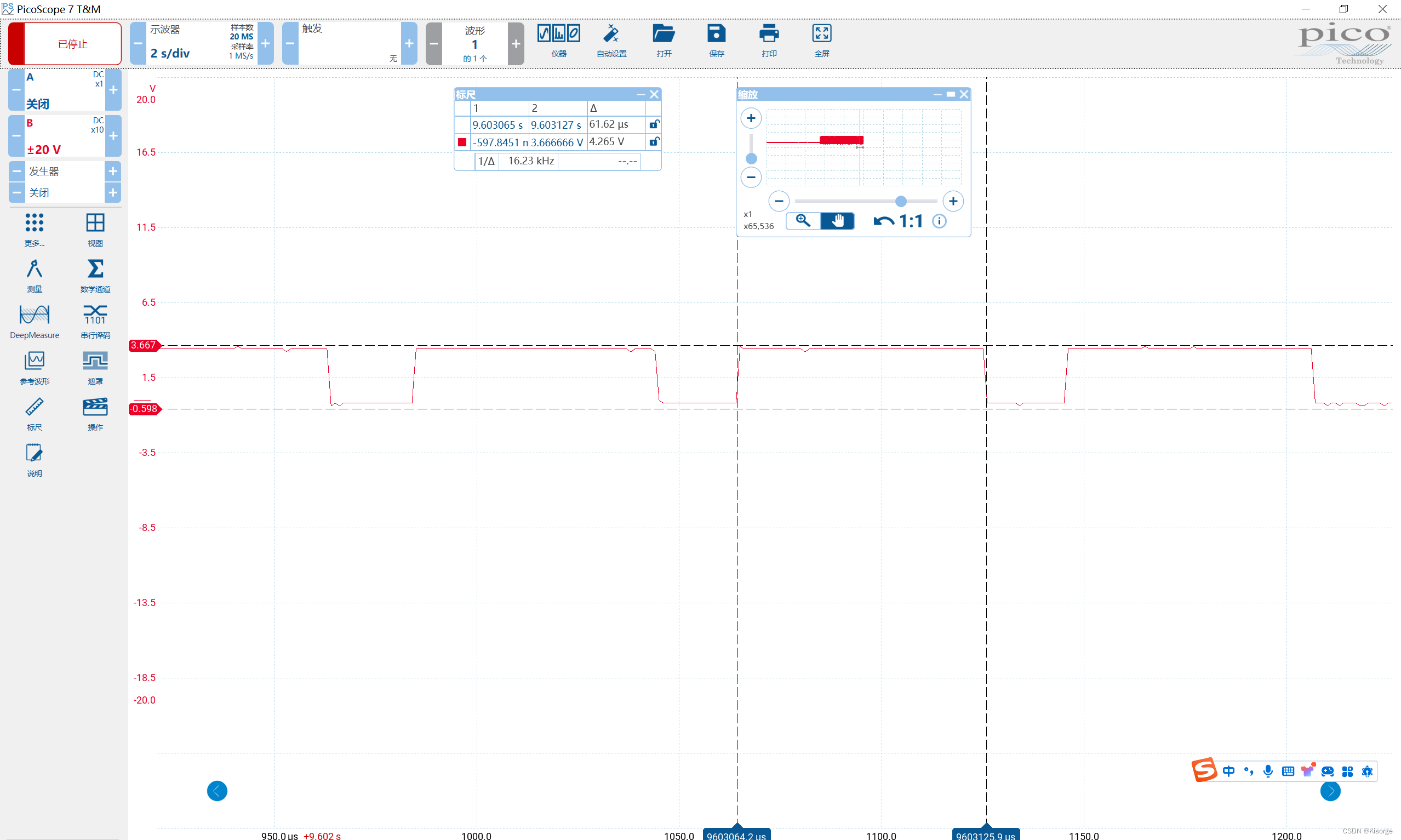The image size is (1401, 840).
Task: Decrease vertical zoom in Zoom panel
Action: click(751, 177)
